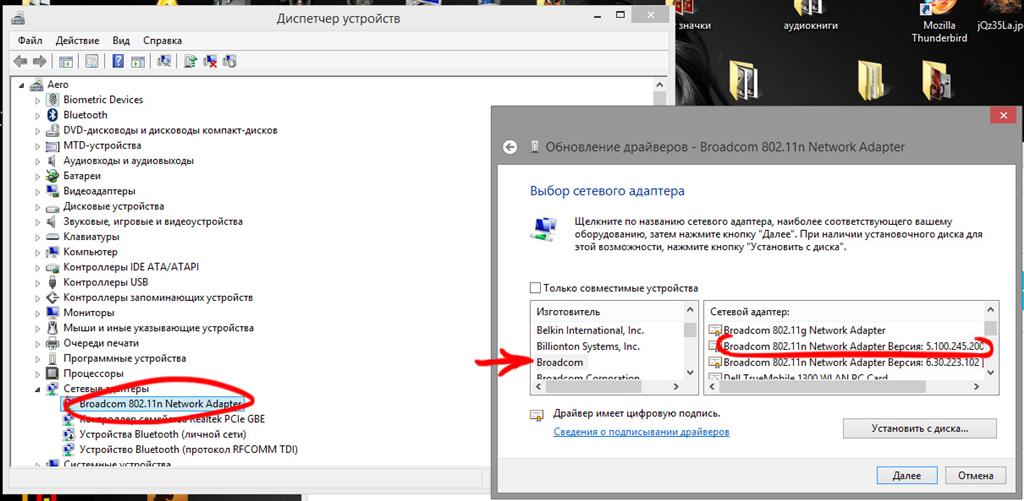Click the blue Help question-mark toolbar icon
The width and height of the screenshot is (1024, 501).
pyautogui.click(x=118, y=61)
